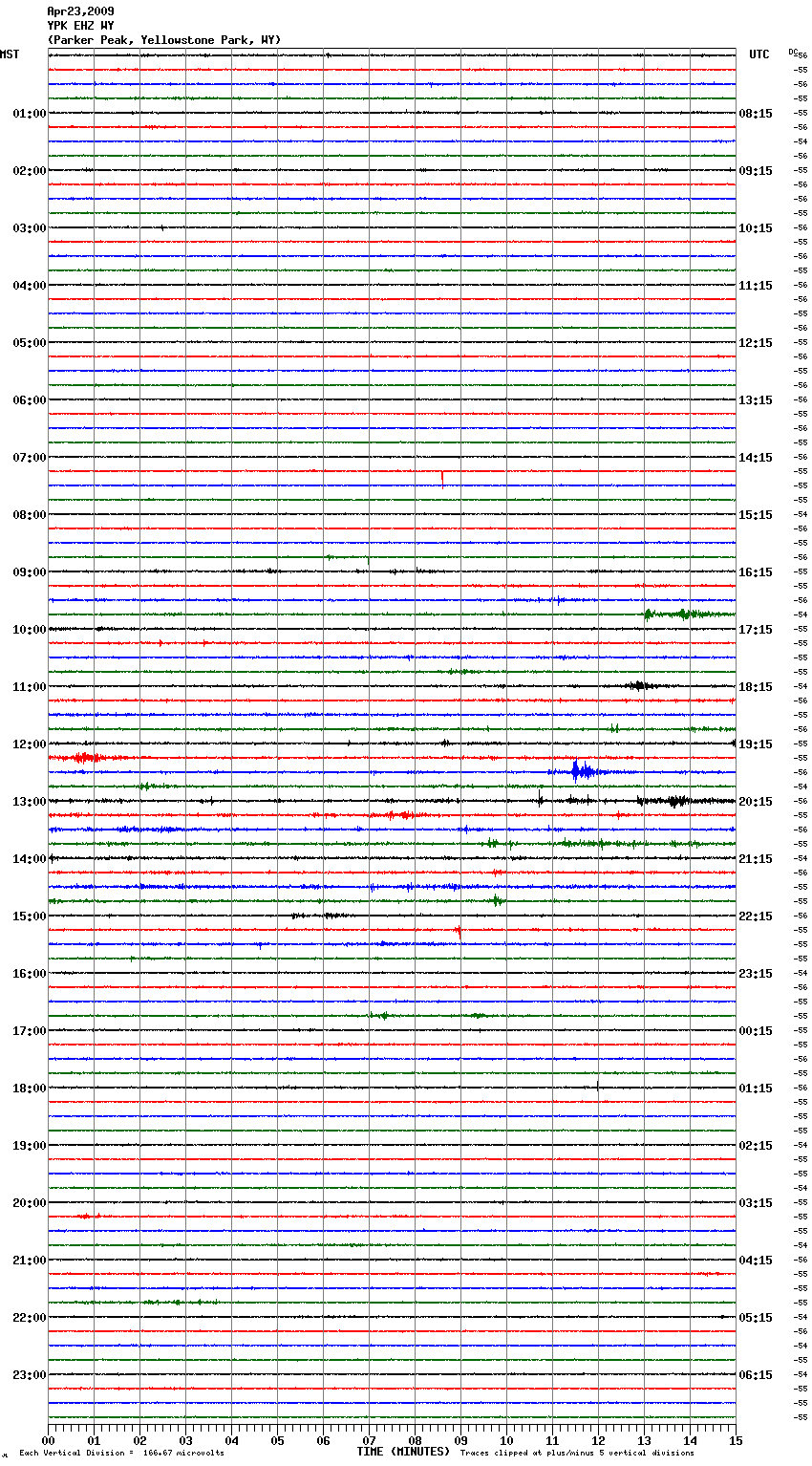Click the '13' tick on the minutes axis

644,1440
